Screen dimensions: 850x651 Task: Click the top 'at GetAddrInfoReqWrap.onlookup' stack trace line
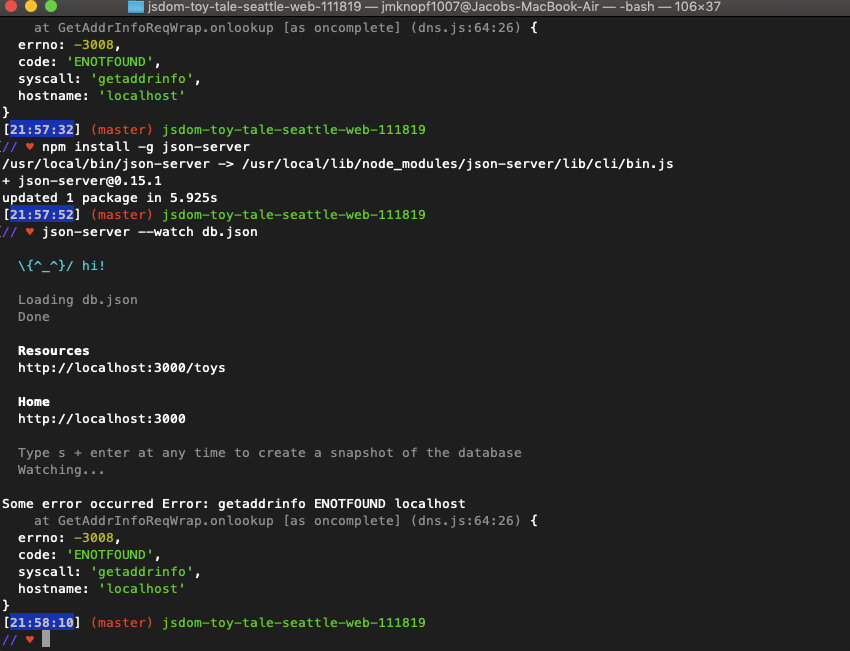click(286, 27)
